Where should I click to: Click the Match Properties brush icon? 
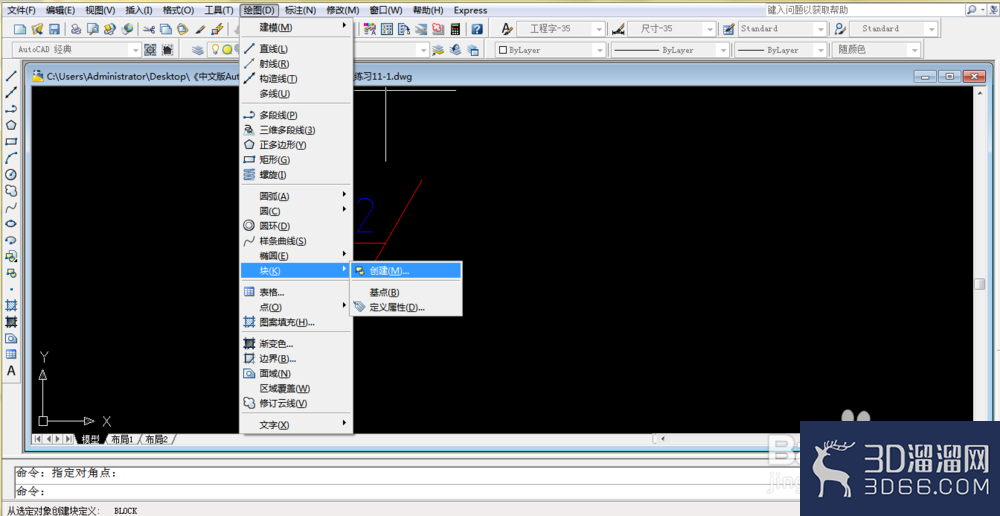click(x=200, y=29)
